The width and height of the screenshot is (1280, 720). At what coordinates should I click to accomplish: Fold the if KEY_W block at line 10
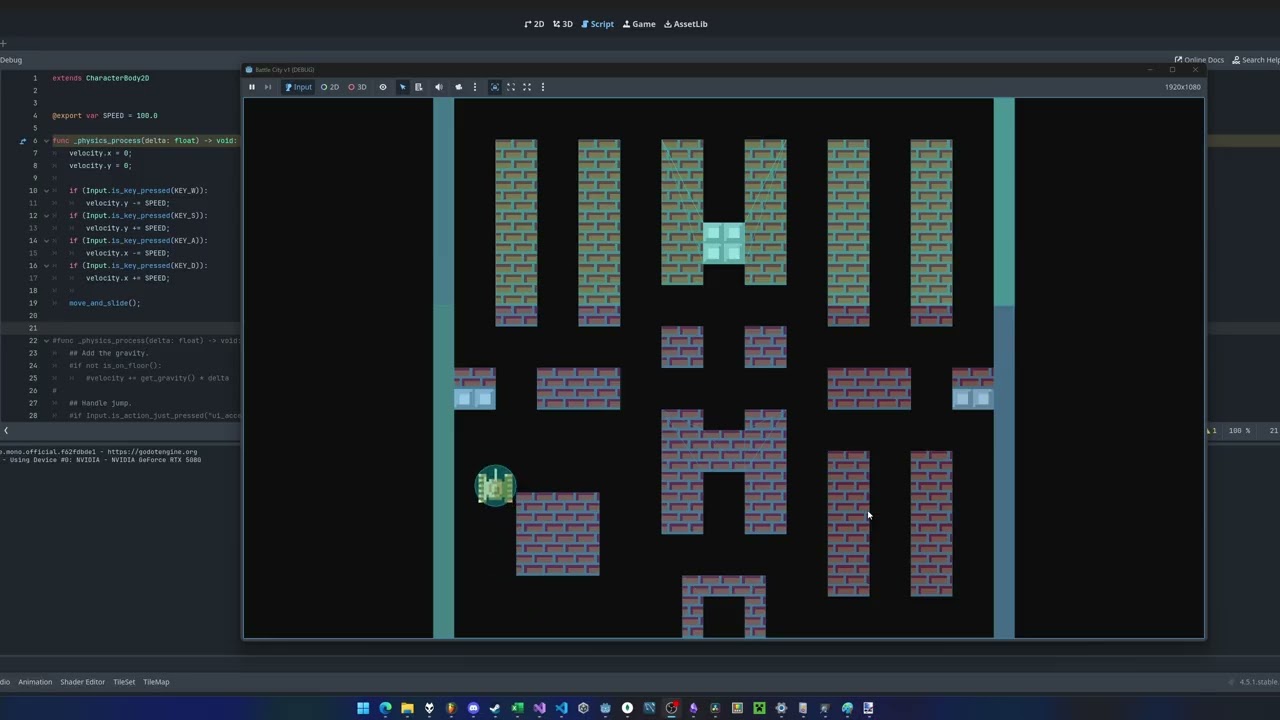[x=46, y=191]
